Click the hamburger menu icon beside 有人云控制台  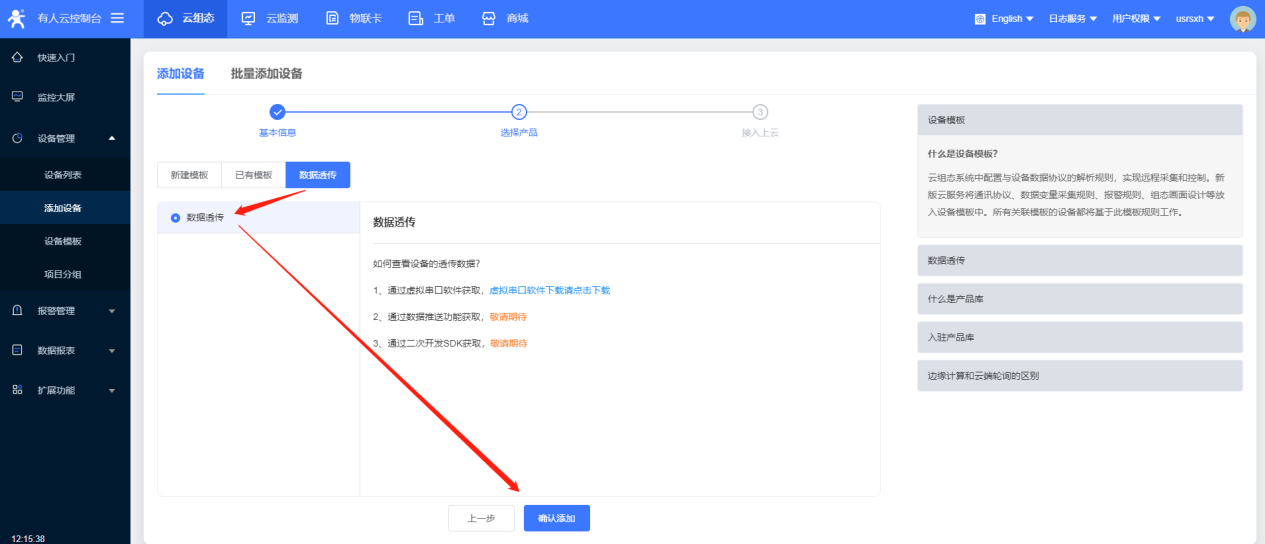point(117,18)
